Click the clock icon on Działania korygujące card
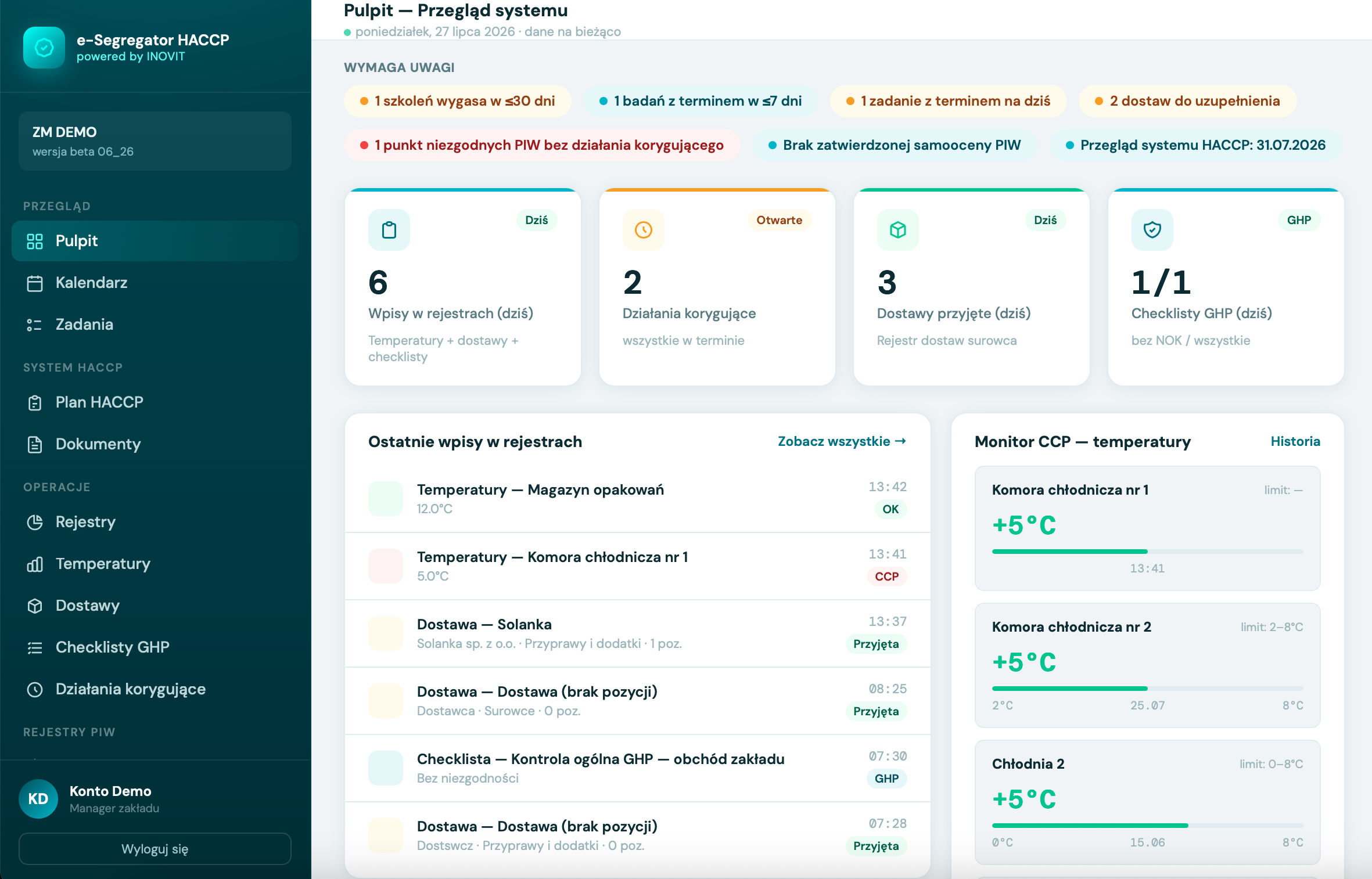 point(644,230)
